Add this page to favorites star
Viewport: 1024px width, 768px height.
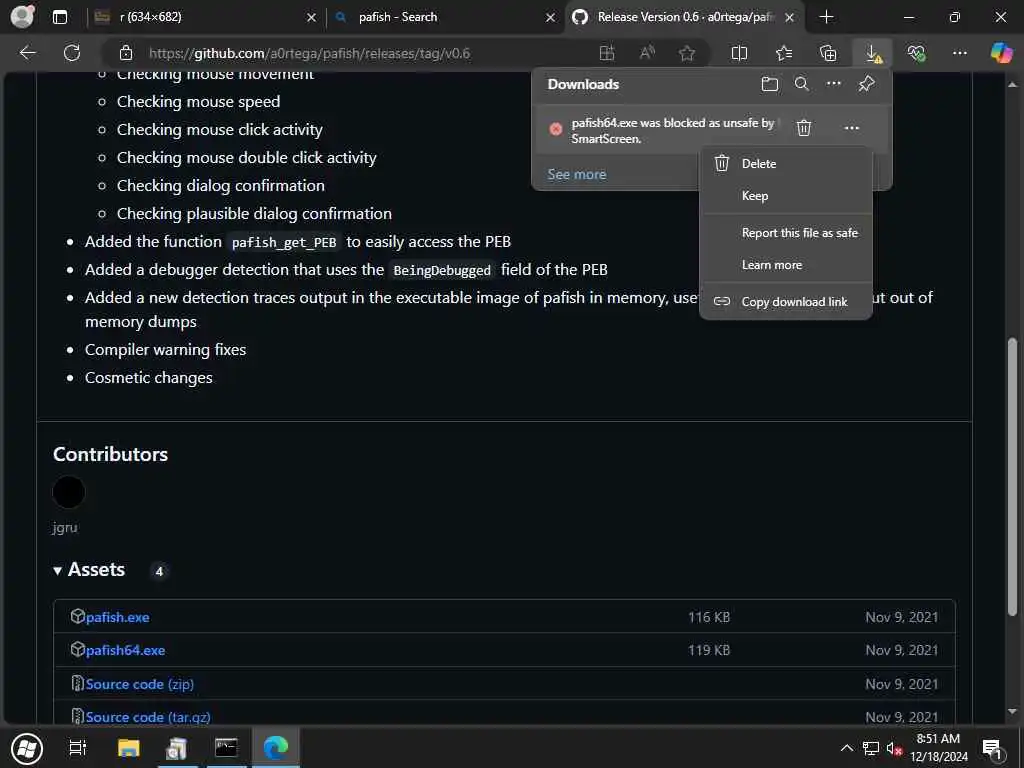(x=686, y=53)
